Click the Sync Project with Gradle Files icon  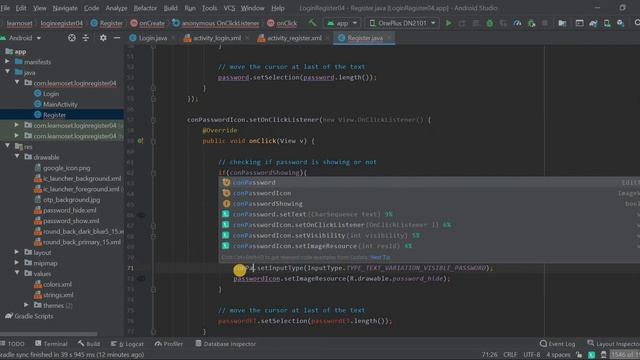click(593, 23)
